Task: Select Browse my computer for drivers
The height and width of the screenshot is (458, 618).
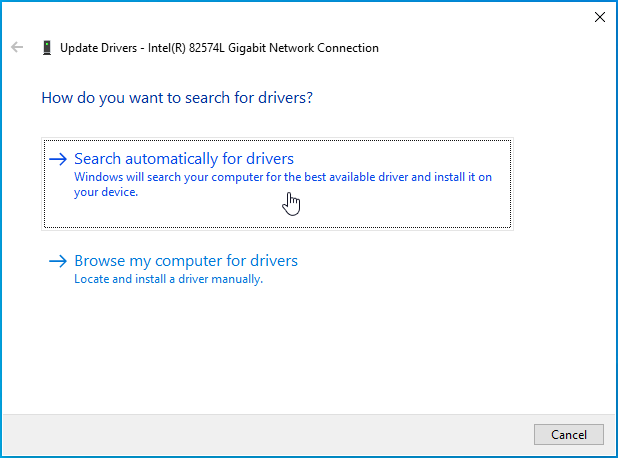Action: [186, 261]
